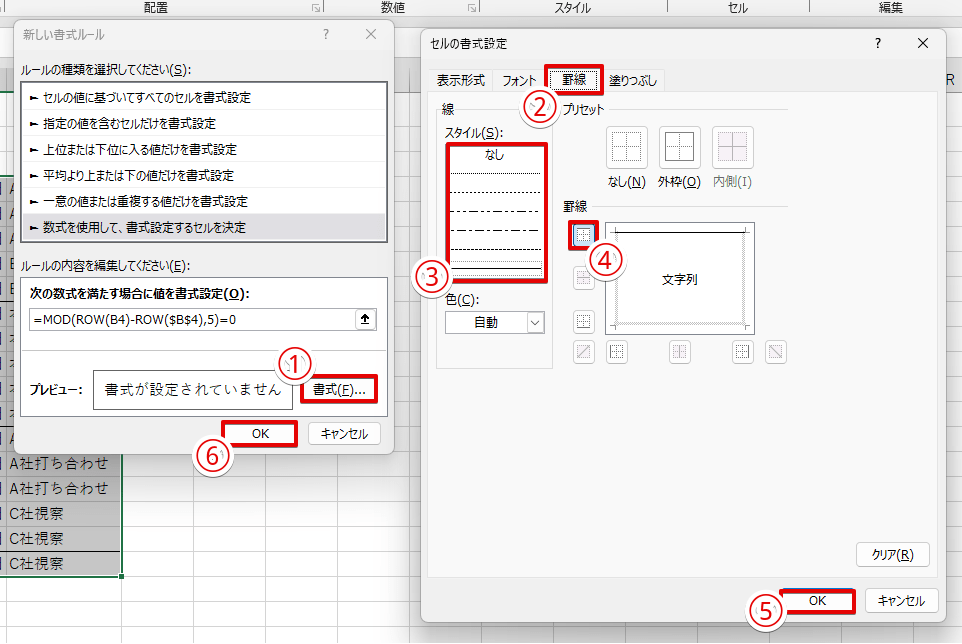
Task: Toggle the left border button
Action: click(617, 351)
